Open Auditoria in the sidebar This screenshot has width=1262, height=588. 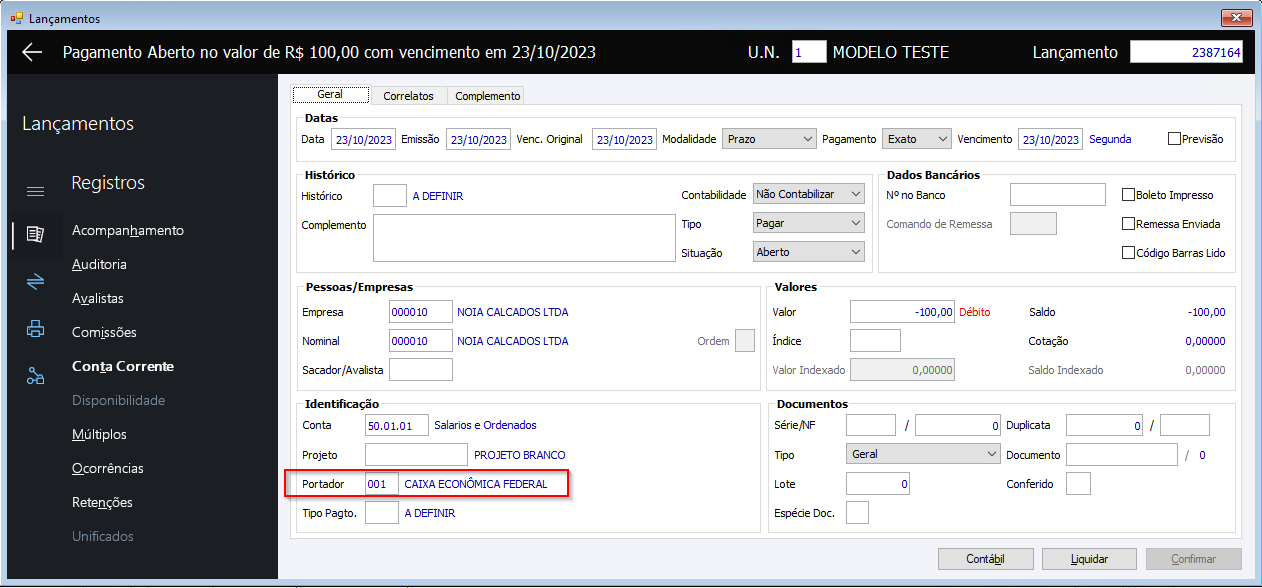click(99, 264)
